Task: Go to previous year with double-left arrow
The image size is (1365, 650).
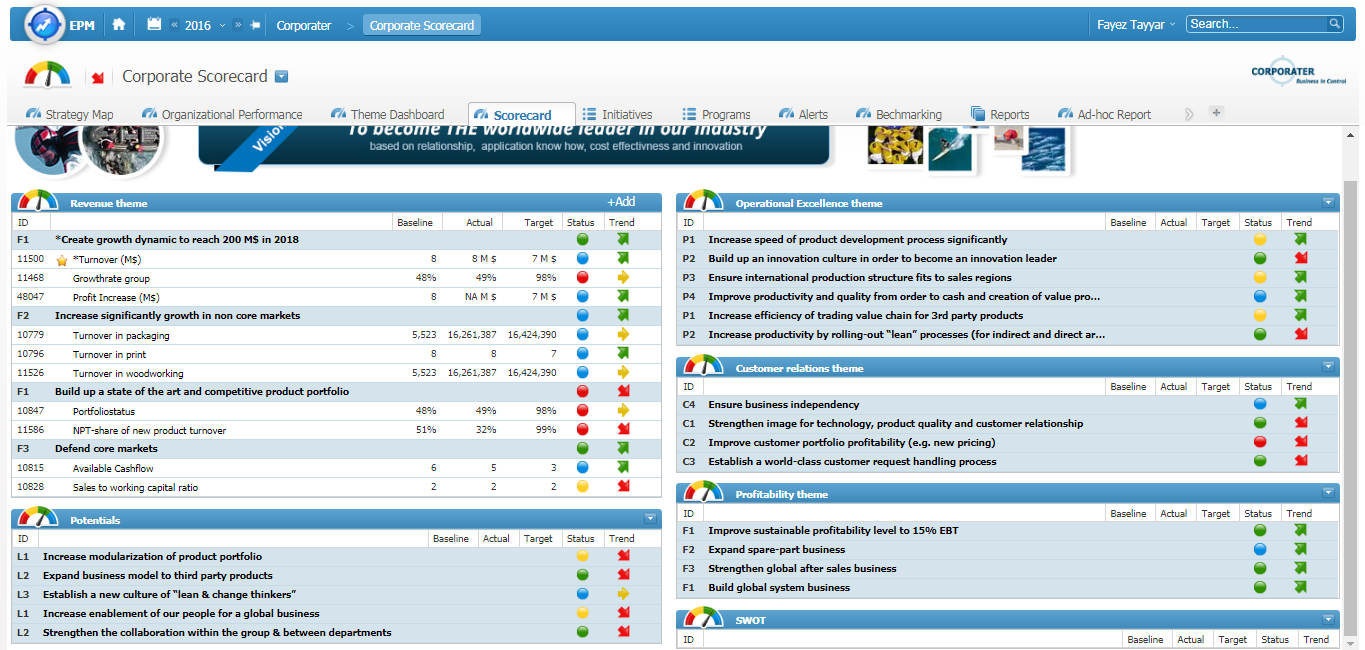Action: [175, 25]
